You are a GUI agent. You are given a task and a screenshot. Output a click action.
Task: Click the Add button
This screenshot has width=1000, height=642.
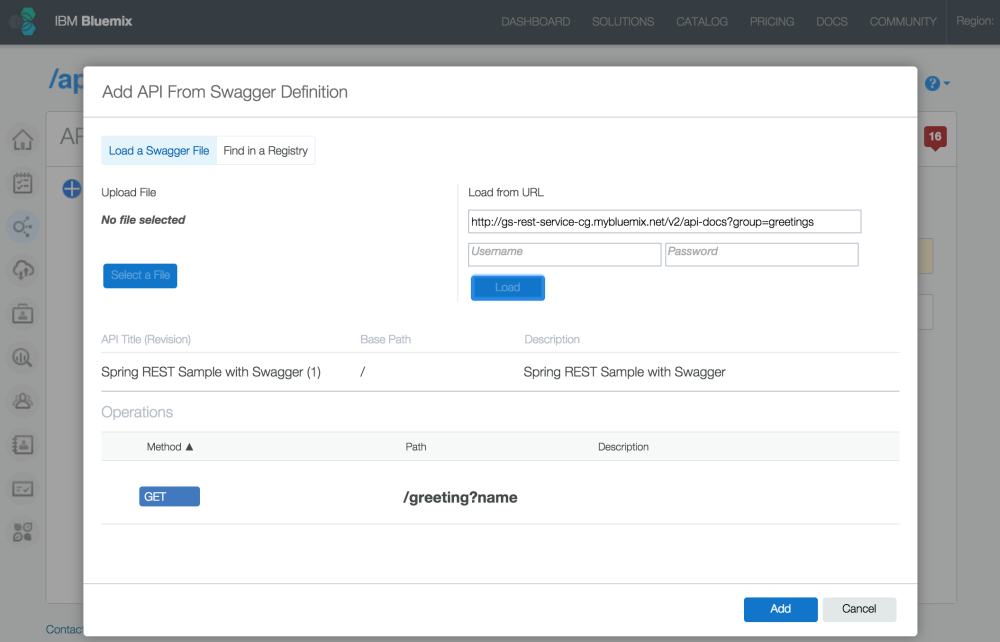click(781, 609)
